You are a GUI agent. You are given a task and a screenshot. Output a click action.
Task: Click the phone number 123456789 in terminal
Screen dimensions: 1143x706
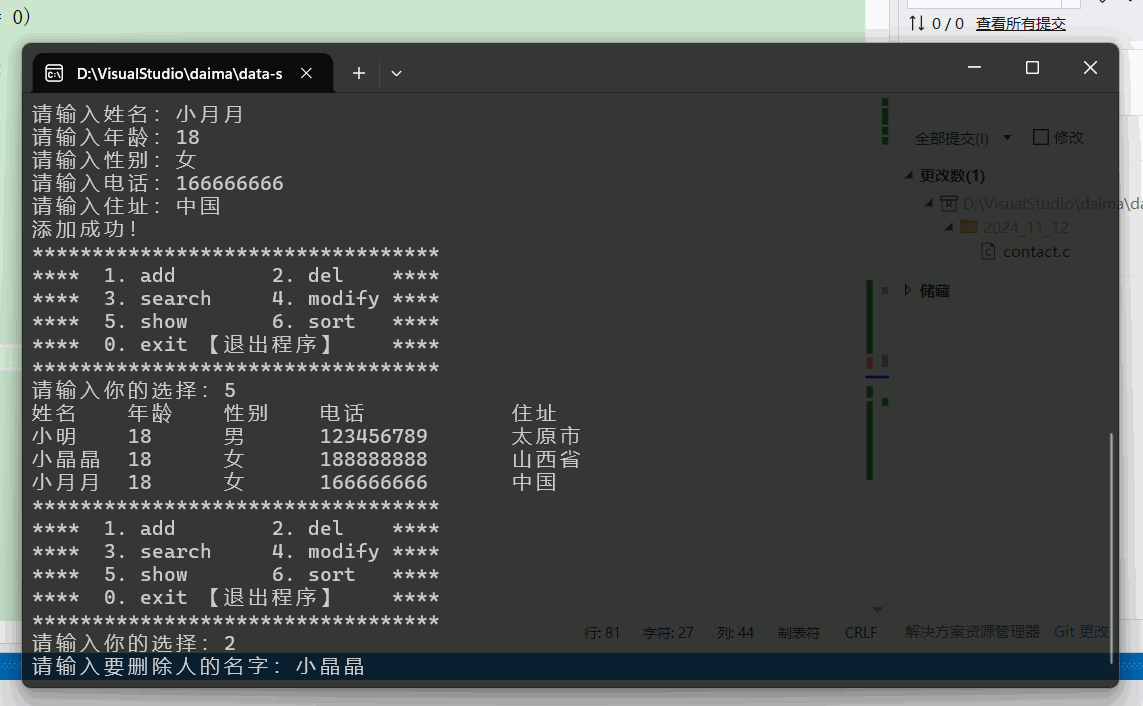373,436
